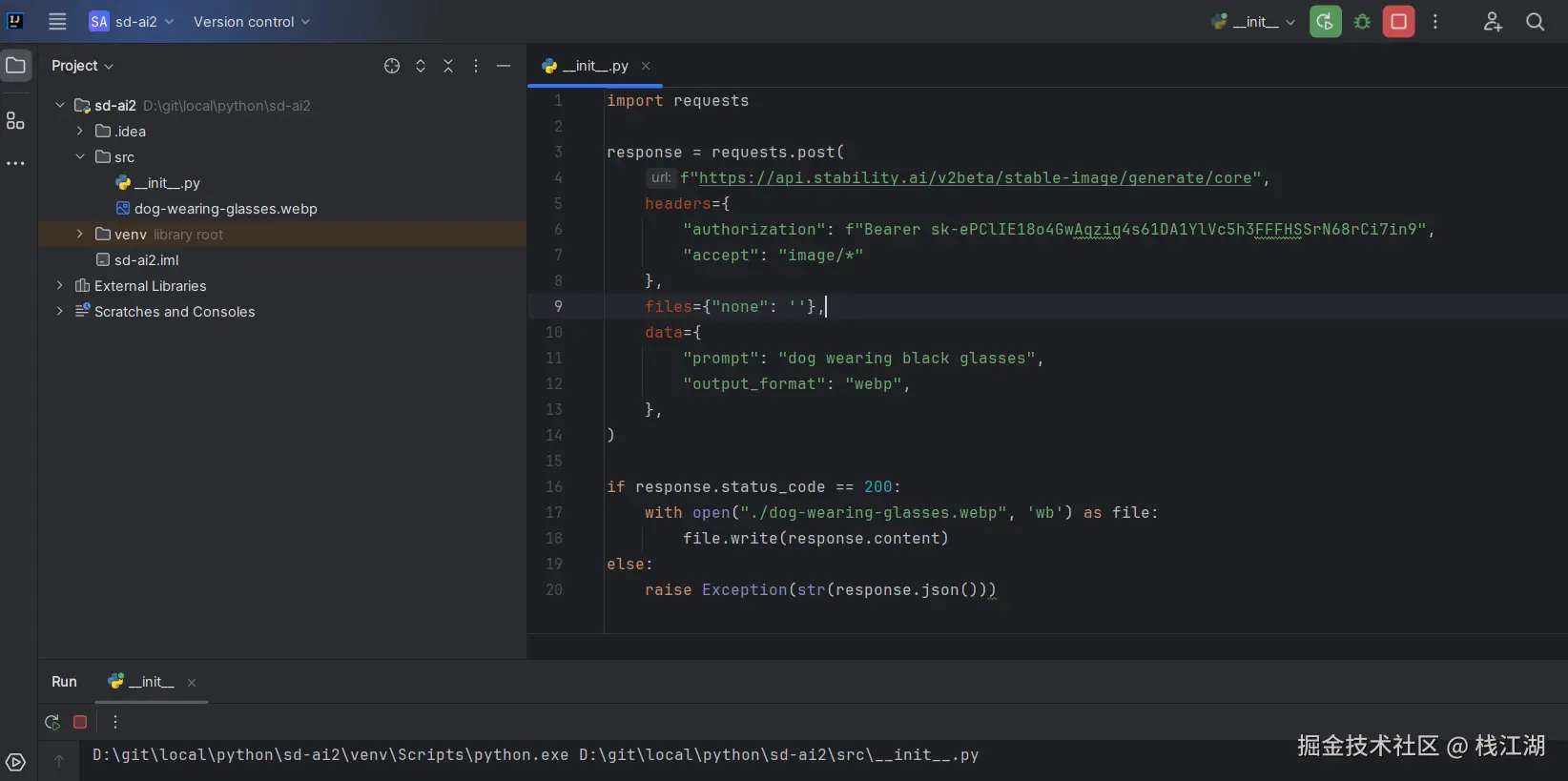This screenshot has width=1568, height=781.
Task: Expand Scratches and Consoles node
Action: pos(60,311)
